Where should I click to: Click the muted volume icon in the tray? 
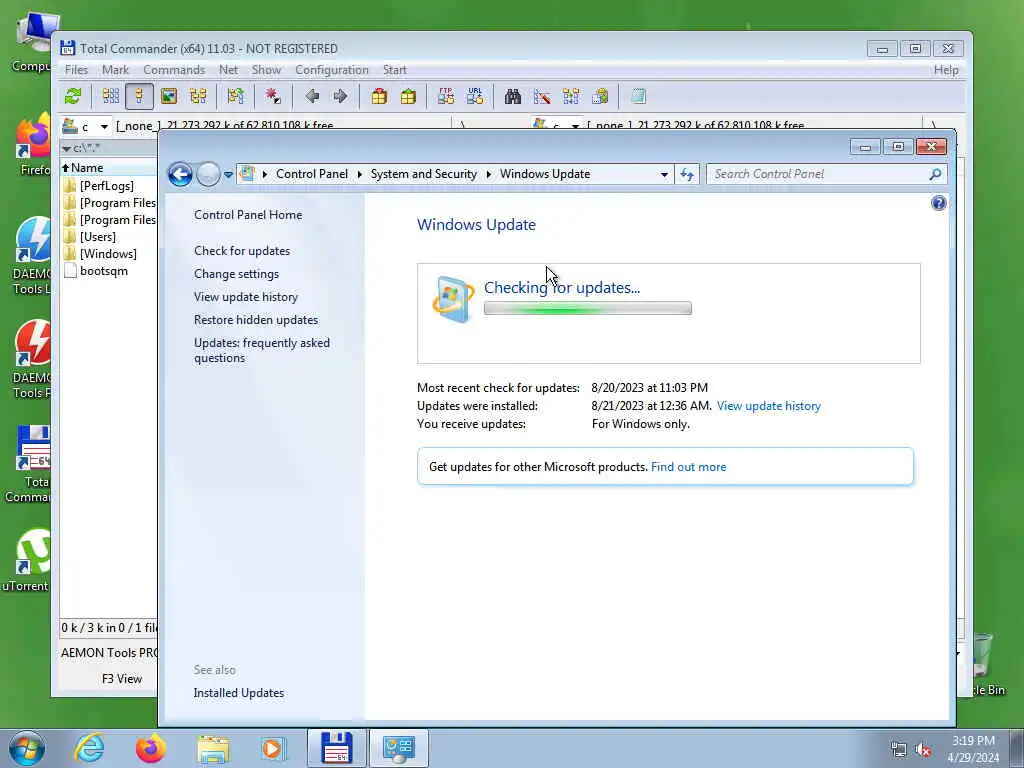pyautogui.click(x=923, y=750)
